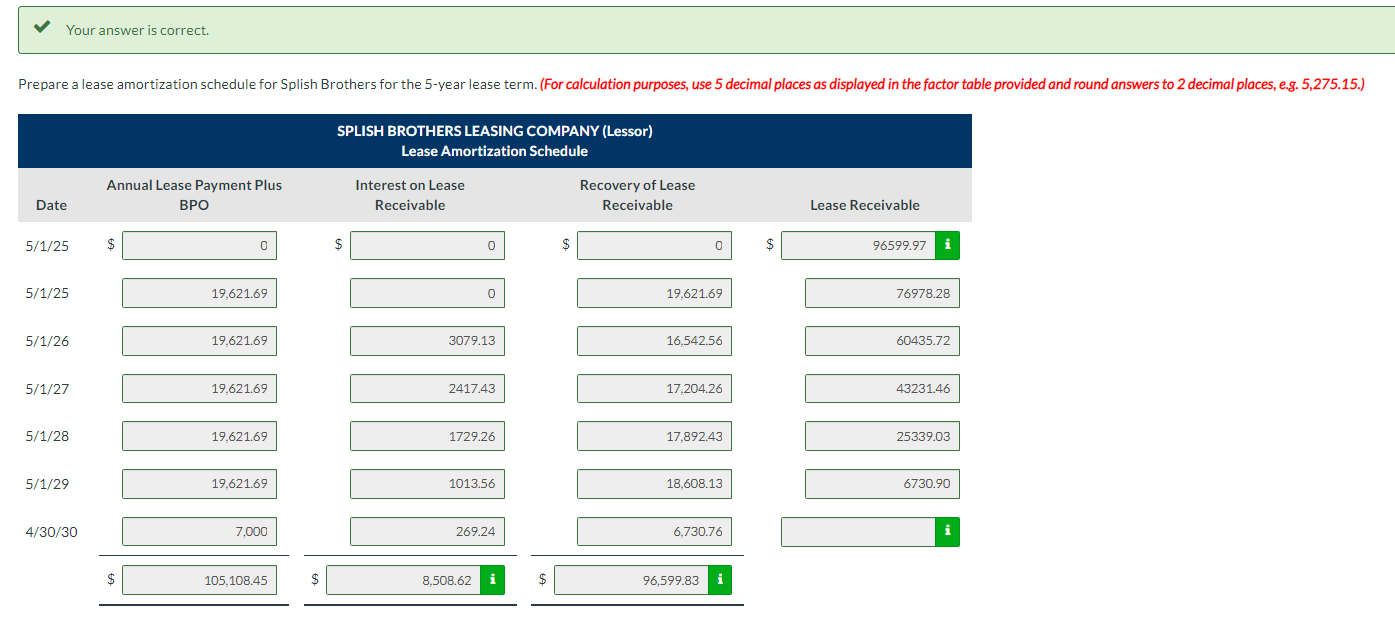Click the red rounding instructions text
Screen dimensions: 1395x622
[952, 84]
